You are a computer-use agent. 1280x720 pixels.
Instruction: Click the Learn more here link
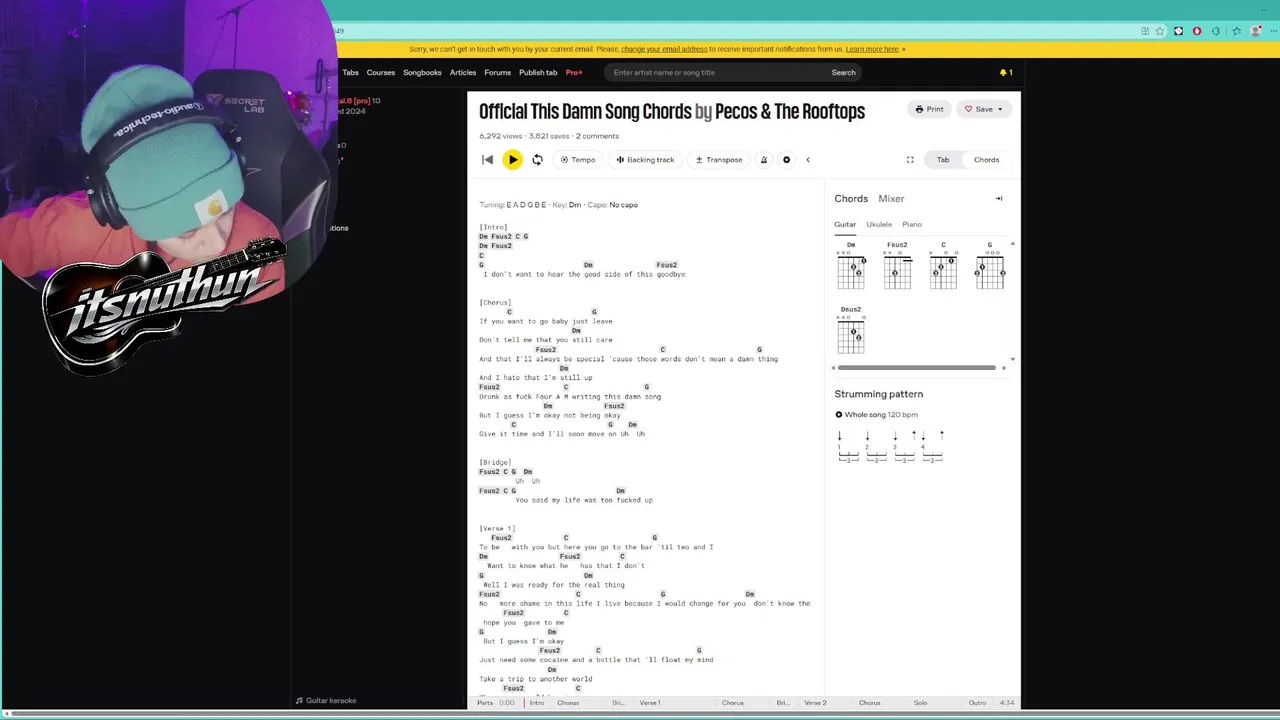coord(872,49)
